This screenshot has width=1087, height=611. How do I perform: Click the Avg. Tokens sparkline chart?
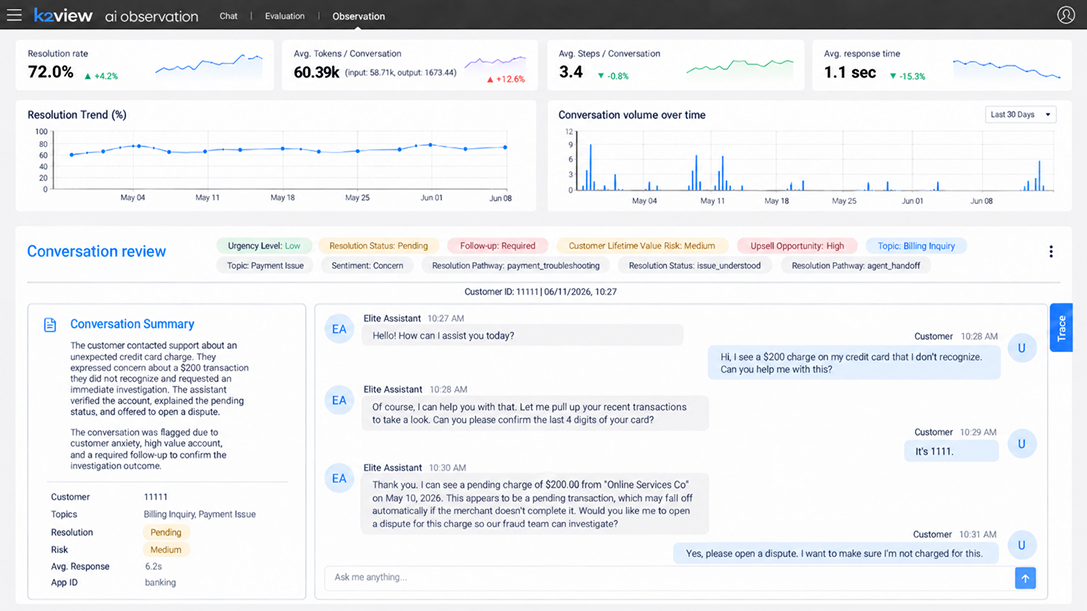click(x=495, y=63)
